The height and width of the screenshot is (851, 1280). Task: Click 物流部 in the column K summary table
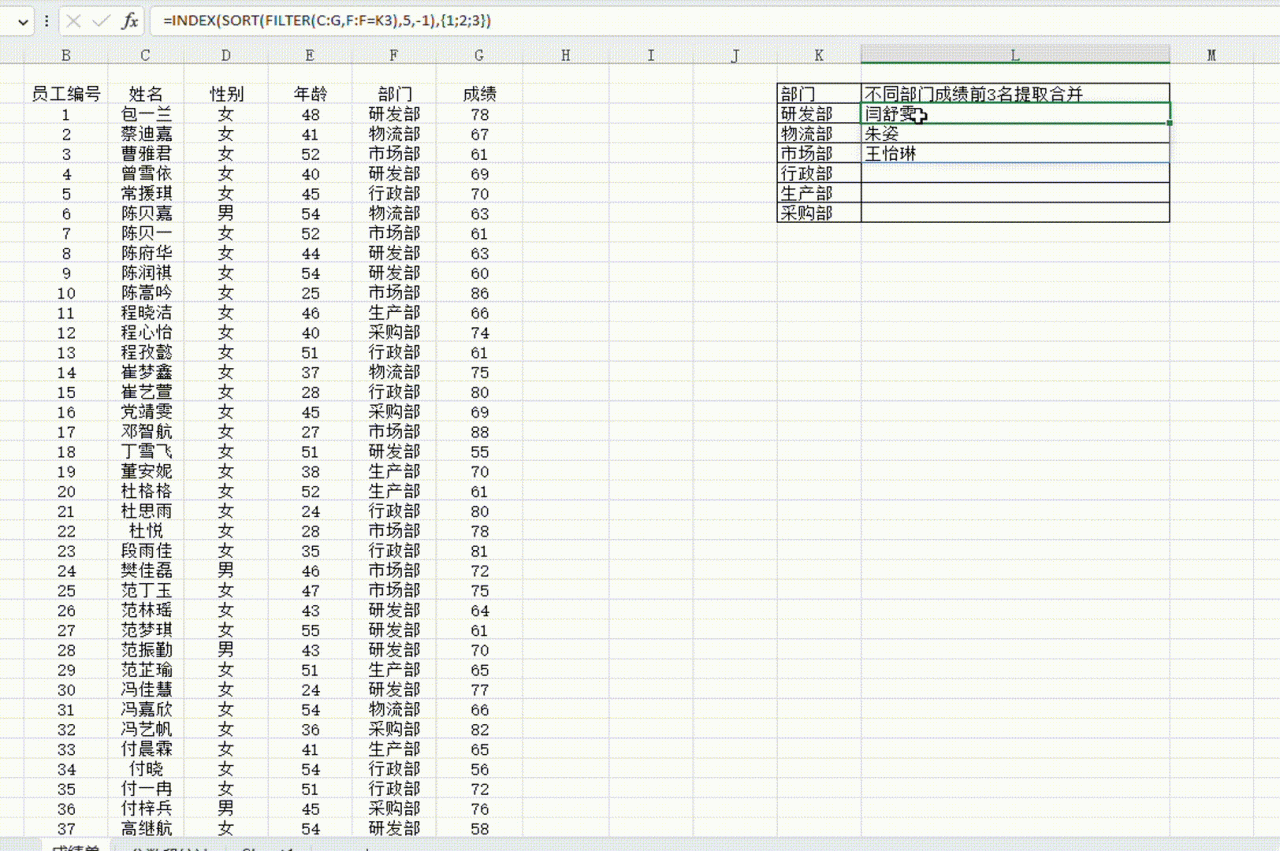pos(819,134)
